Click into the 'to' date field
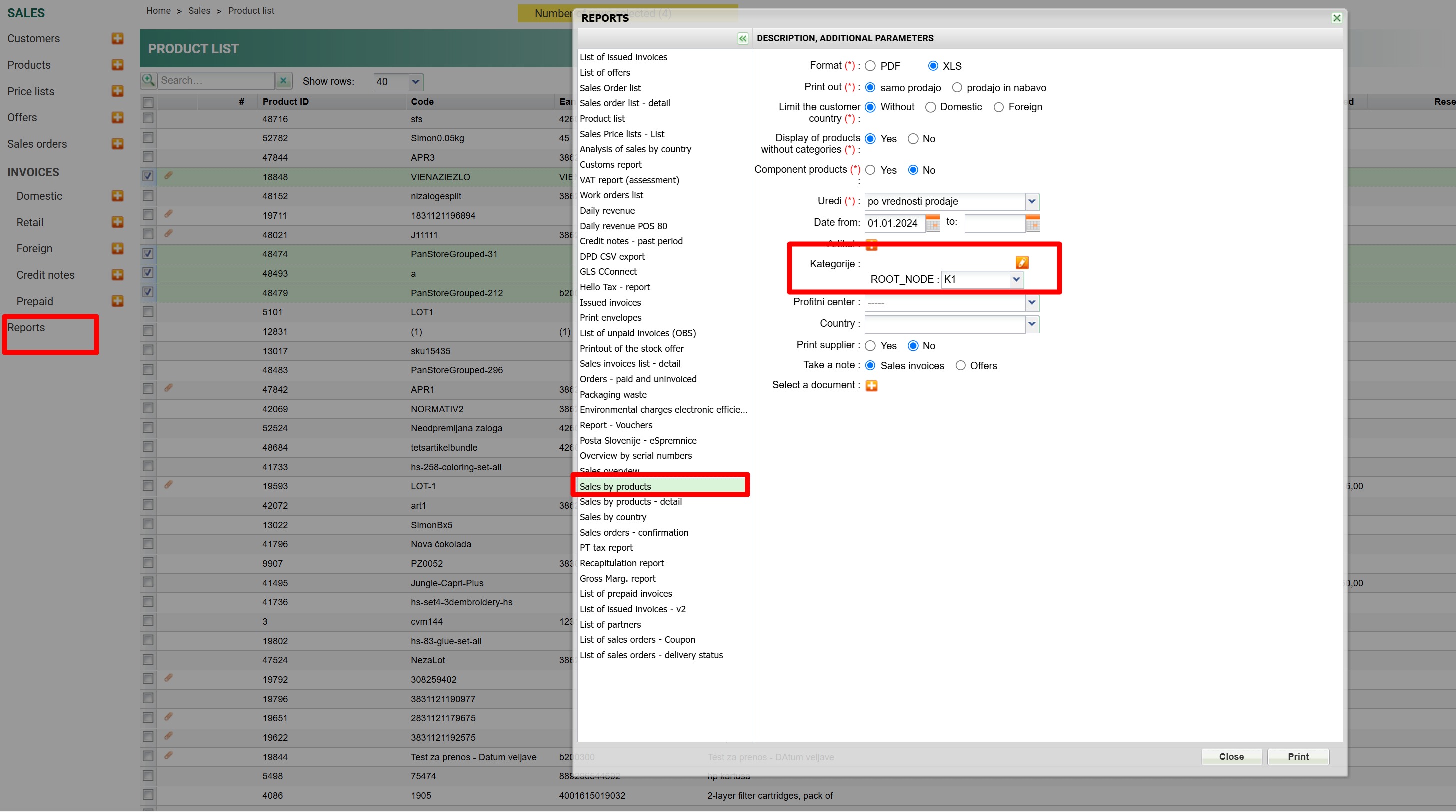The height and width of the screenshot is (812, 1456). (x=994, y=223)
